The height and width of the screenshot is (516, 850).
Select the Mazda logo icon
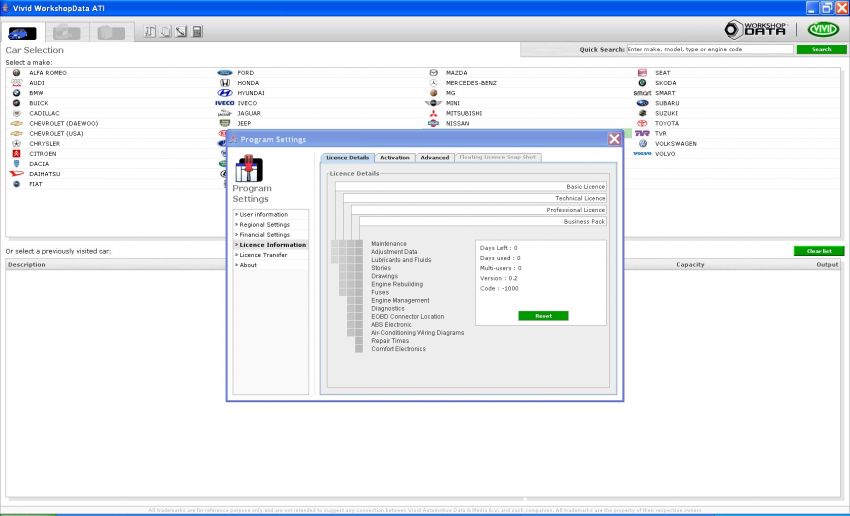(433, 73)
